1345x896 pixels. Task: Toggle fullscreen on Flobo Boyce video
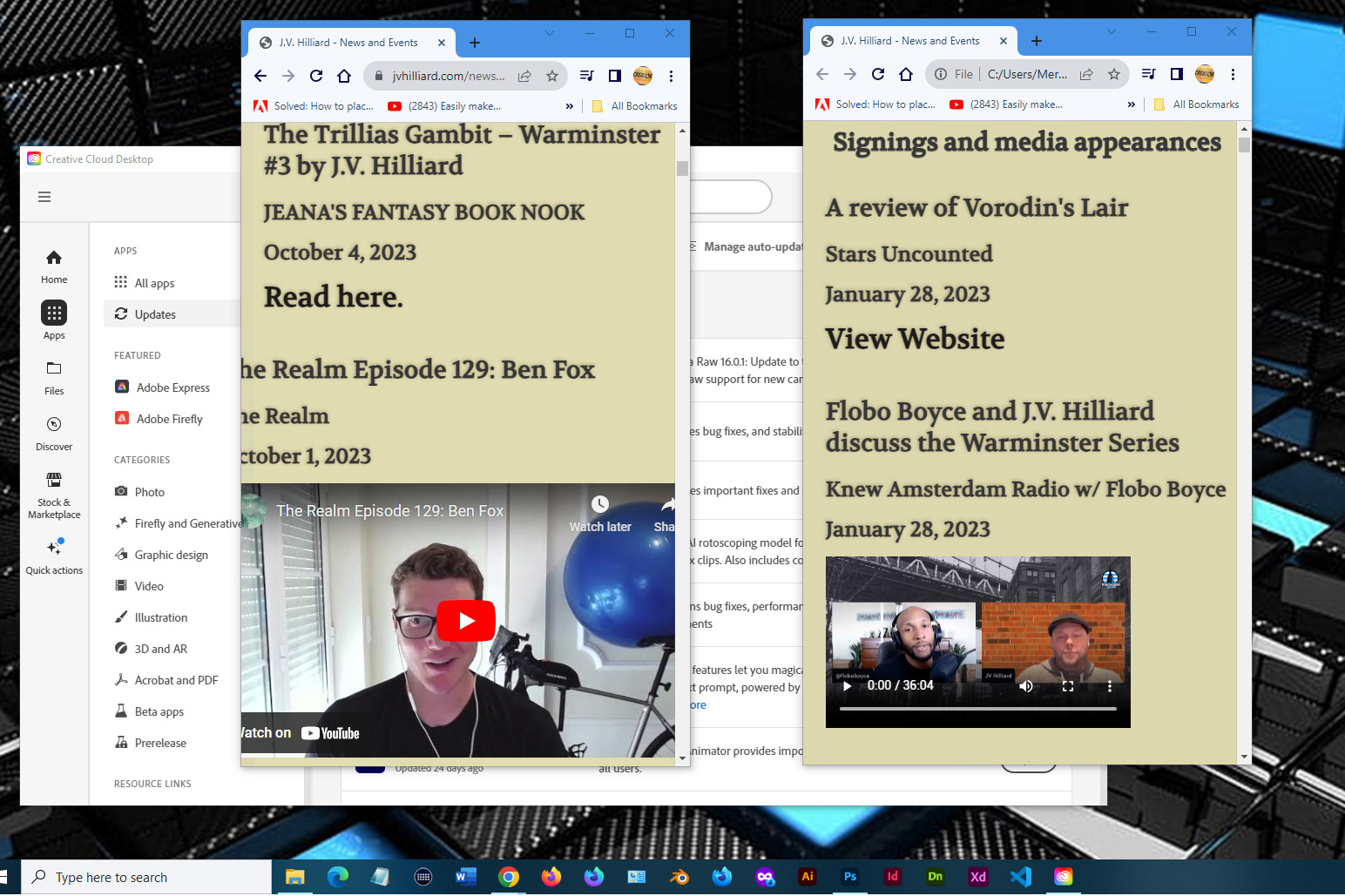click(1068, 686)
